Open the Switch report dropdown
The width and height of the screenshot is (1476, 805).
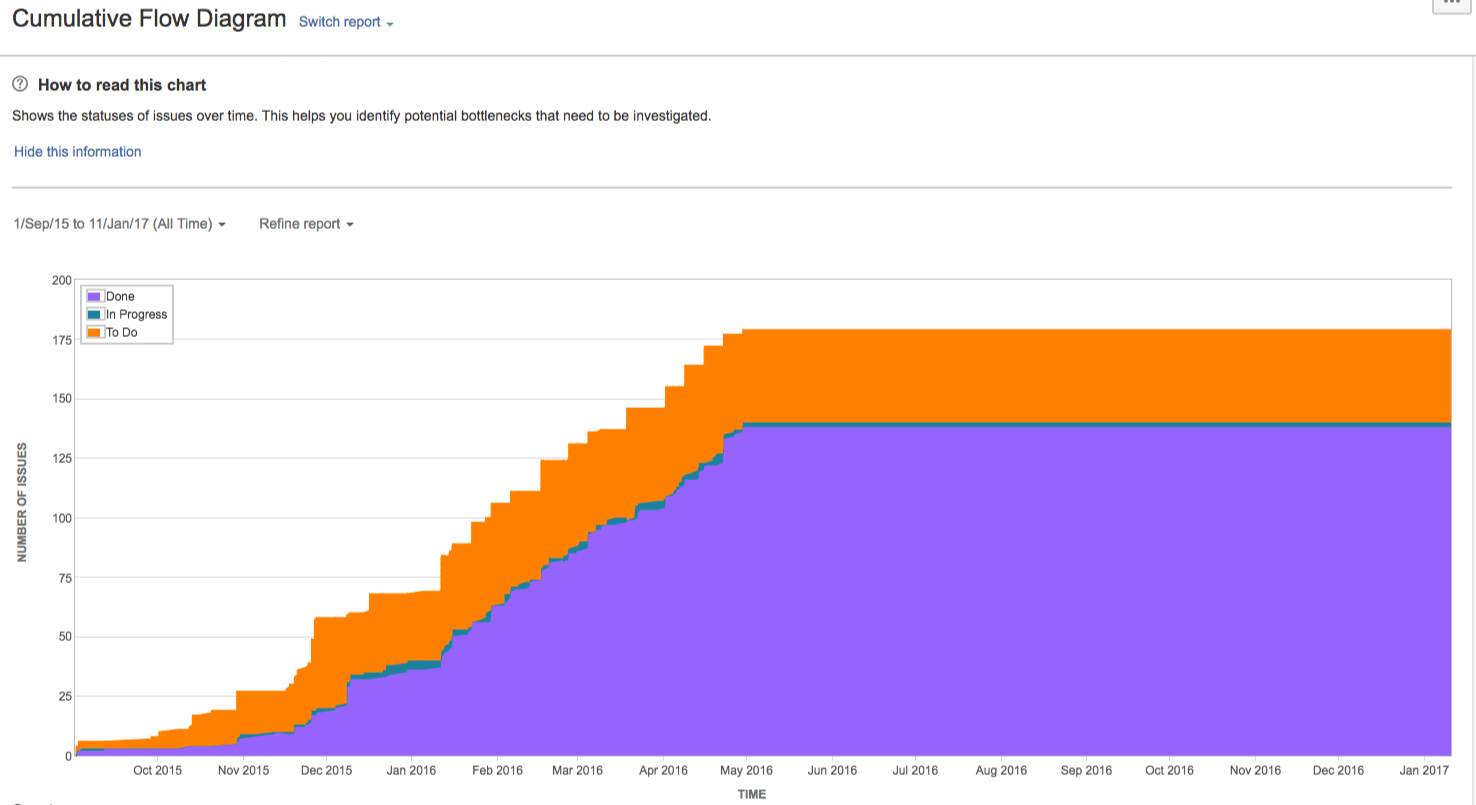346,22
